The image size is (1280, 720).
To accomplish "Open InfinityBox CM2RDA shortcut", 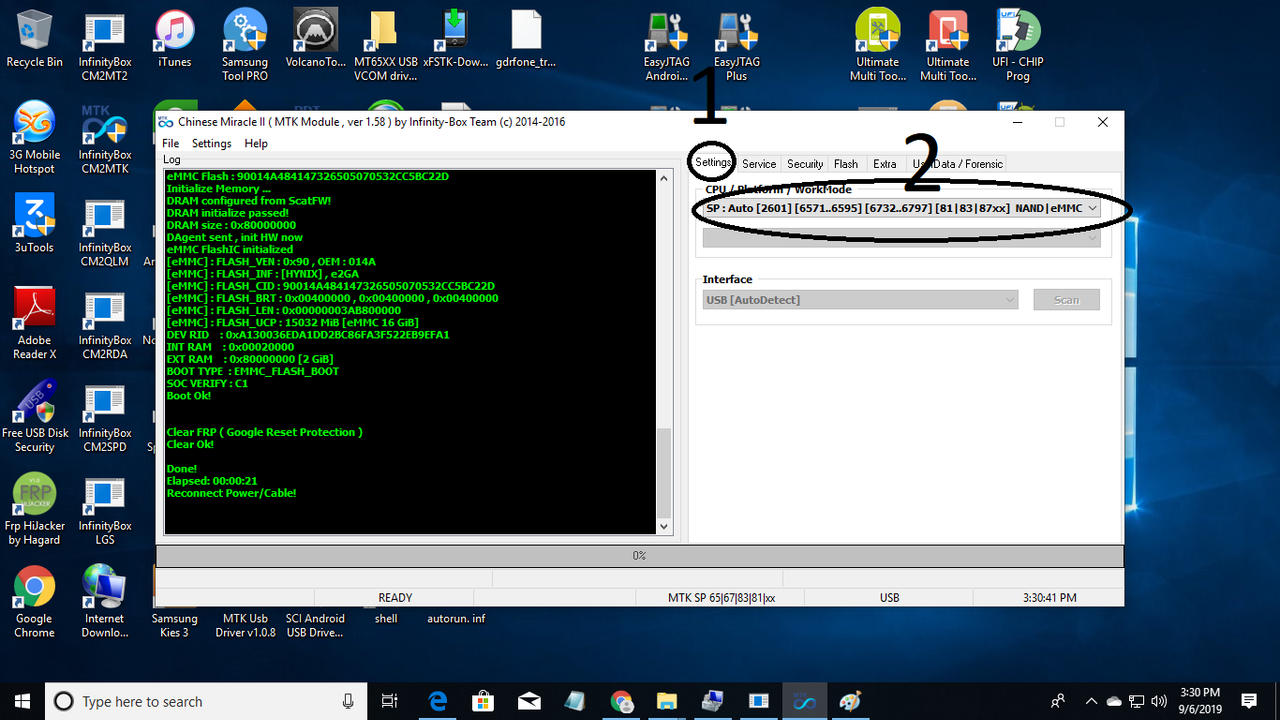I will pos(105,323).
